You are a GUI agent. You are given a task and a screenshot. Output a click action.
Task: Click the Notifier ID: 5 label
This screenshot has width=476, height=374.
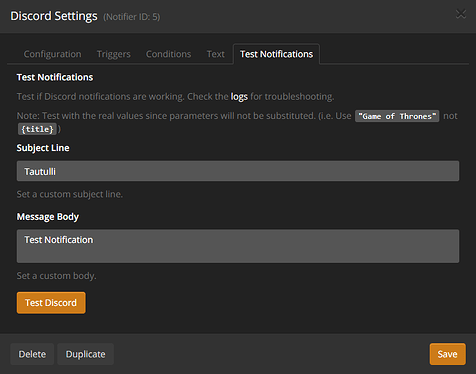coord(132,17)
